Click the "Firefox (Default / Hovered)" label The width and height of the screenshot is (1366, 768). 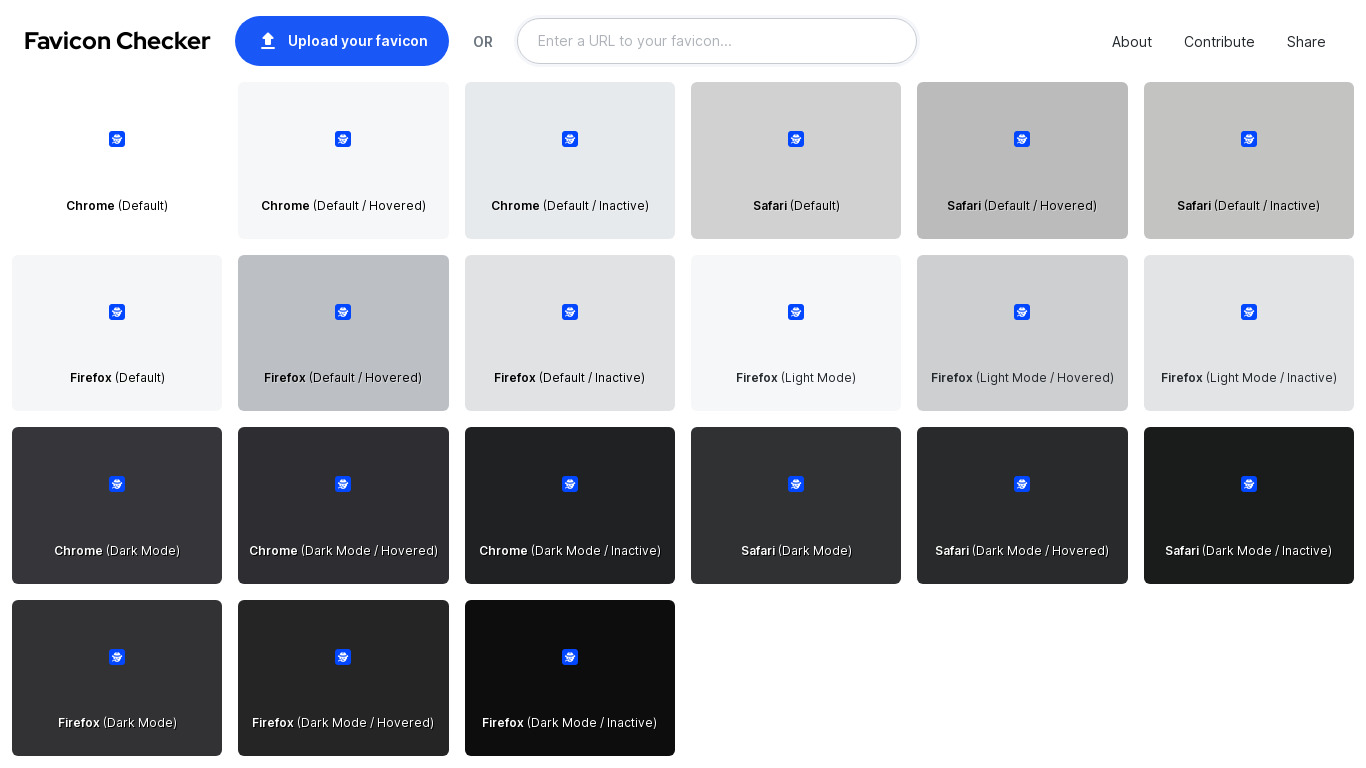point(343,378)
